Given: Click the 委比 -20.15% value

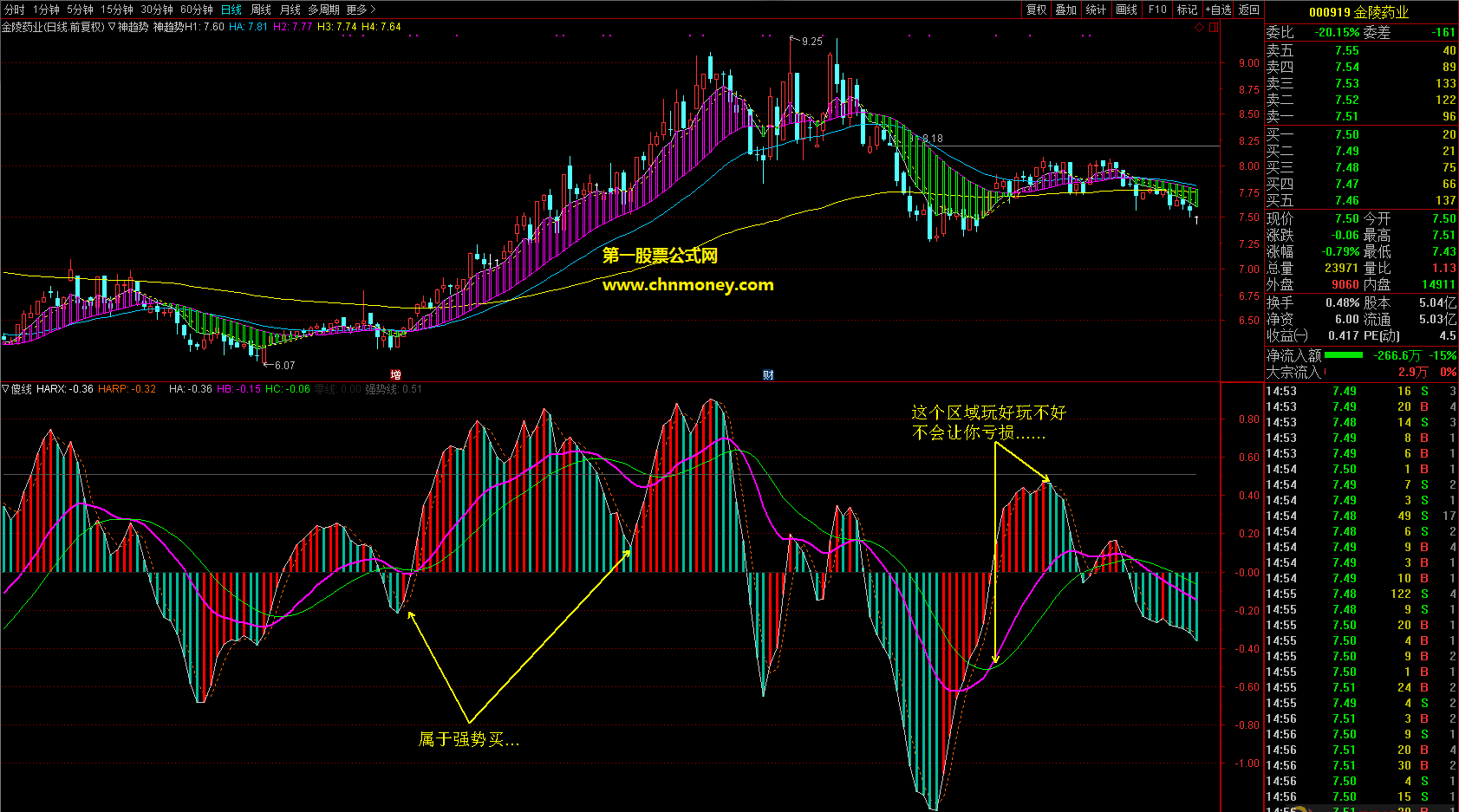Looking at the screenshot, I should click(1338, 33).
